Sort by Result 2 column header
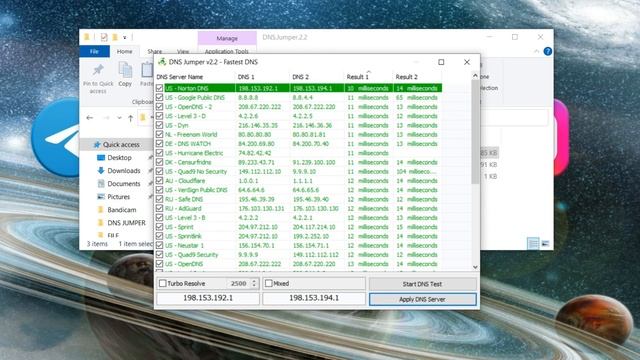This screenshot has height=360, width=640. click(417, 77)
